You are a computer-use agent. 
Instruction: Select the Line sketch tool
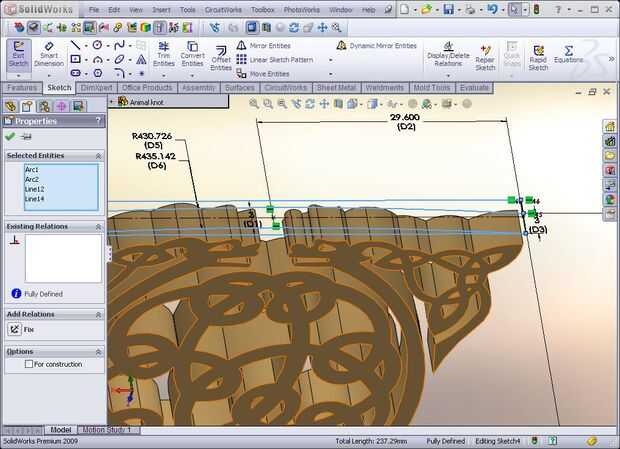pos(75,45)
